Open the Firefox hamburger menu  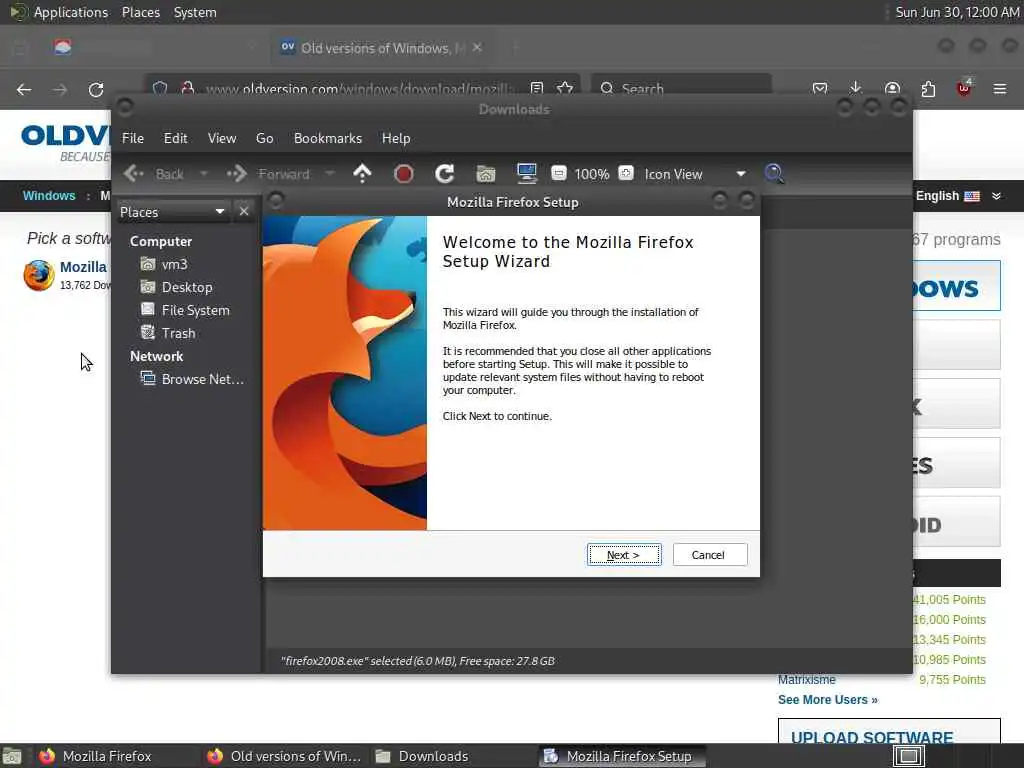pyautogui.click(x=1000, y=89)
